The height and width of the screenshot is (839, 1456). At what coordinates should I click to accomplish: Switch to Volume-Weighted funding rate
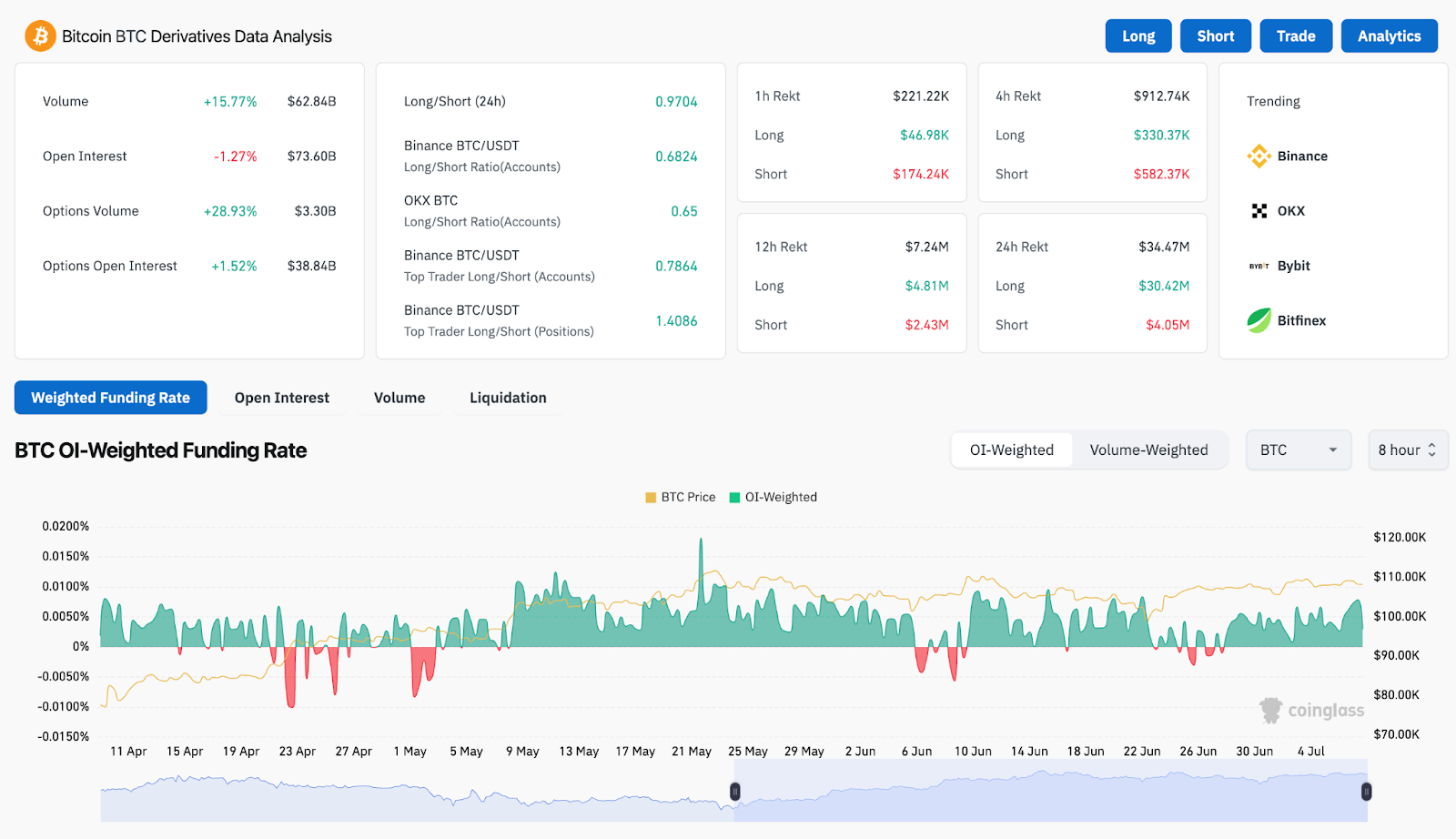pos(1148,450)
